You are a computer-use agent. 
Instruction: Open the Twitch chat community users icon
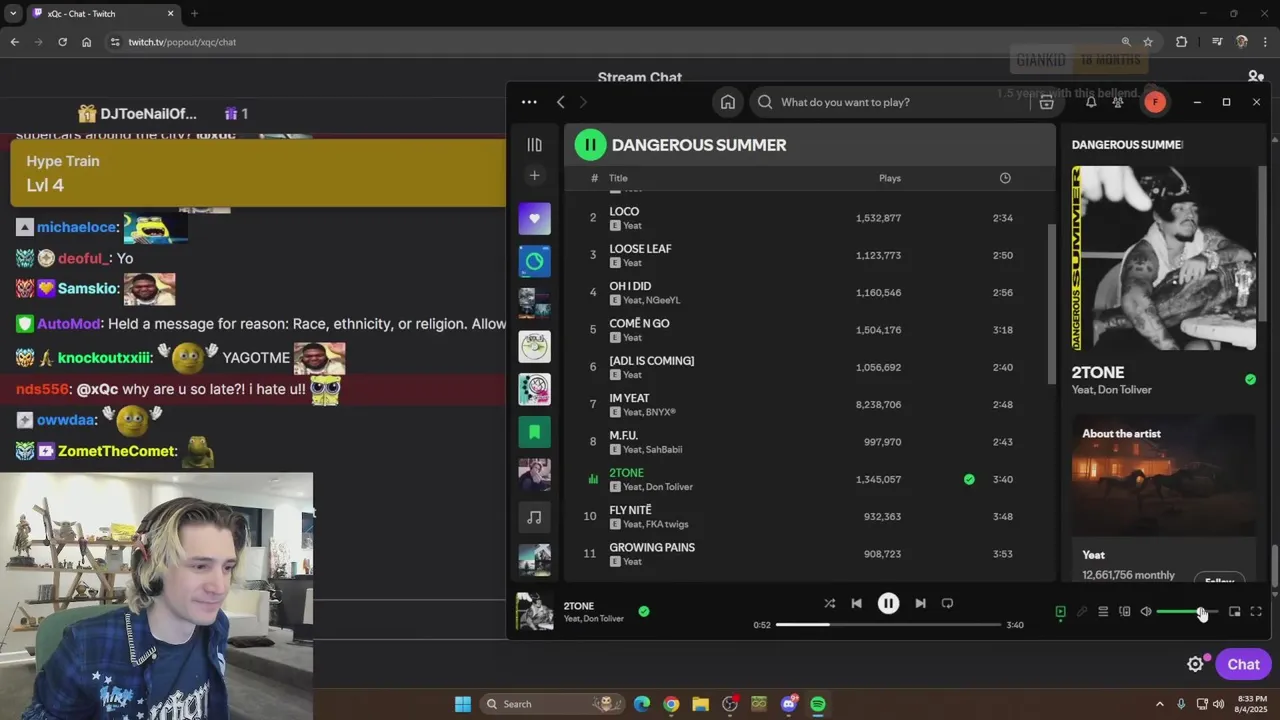(1256, 76)
